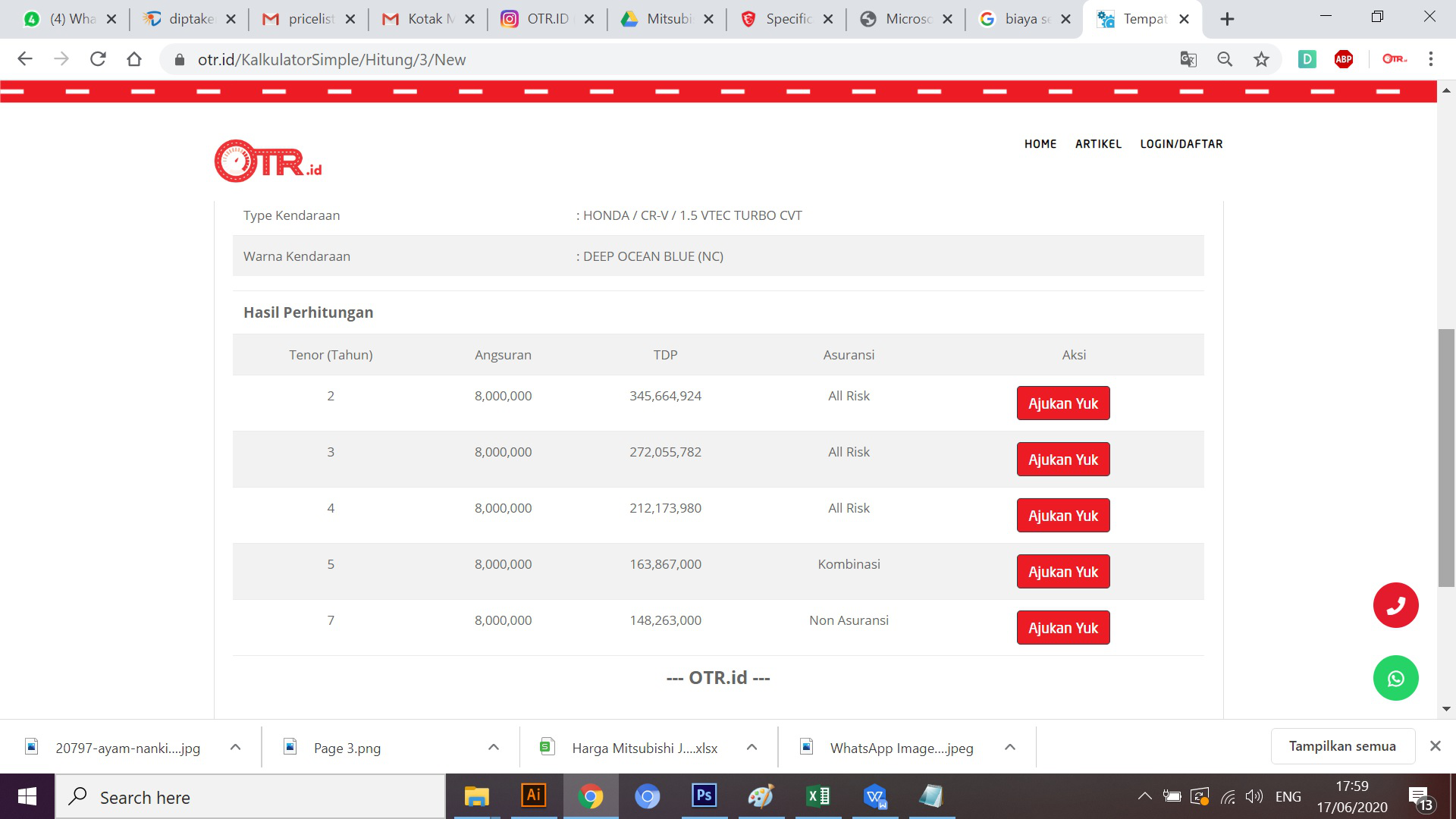This screenshot has width=1456, height=819.
Task: Click the AdBlock Plus extension icon
Action: [1344, 59]
